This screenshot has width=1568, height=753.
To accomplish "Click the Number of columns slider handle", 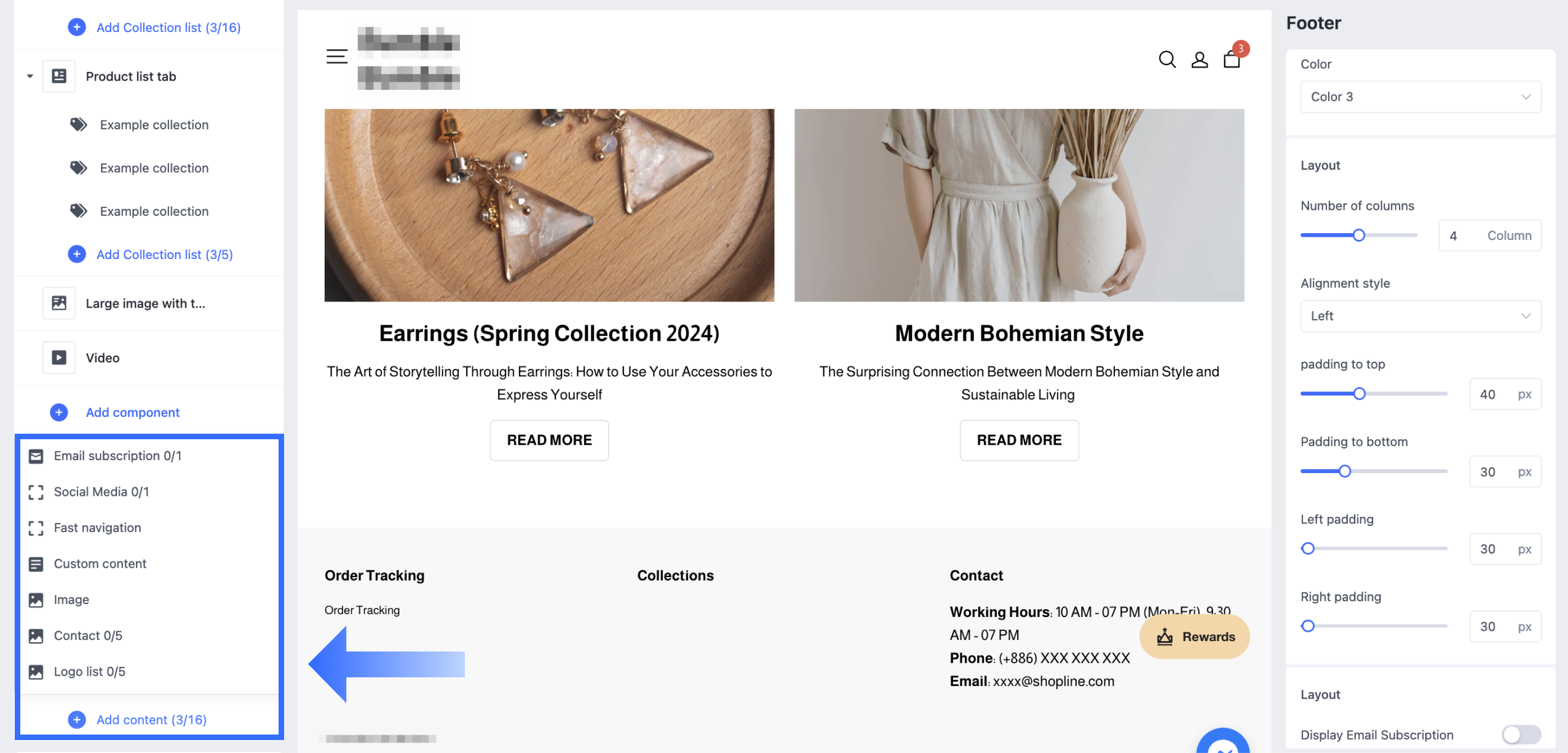I will pyautogui.click(x=1359, y=236).
